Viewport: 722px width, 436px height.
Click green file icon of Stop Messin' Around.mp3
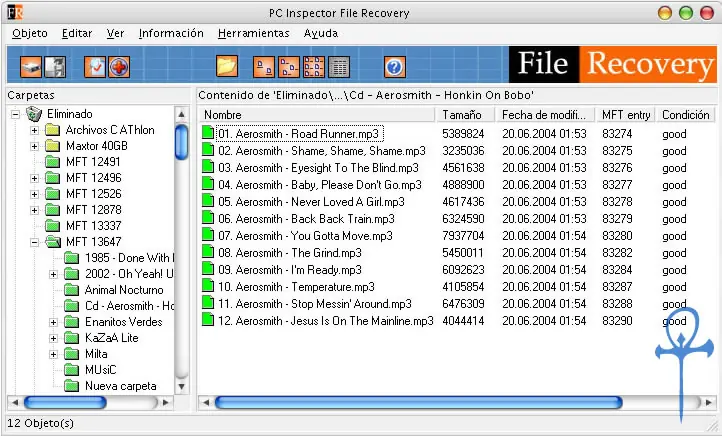[x=208, y=302]
